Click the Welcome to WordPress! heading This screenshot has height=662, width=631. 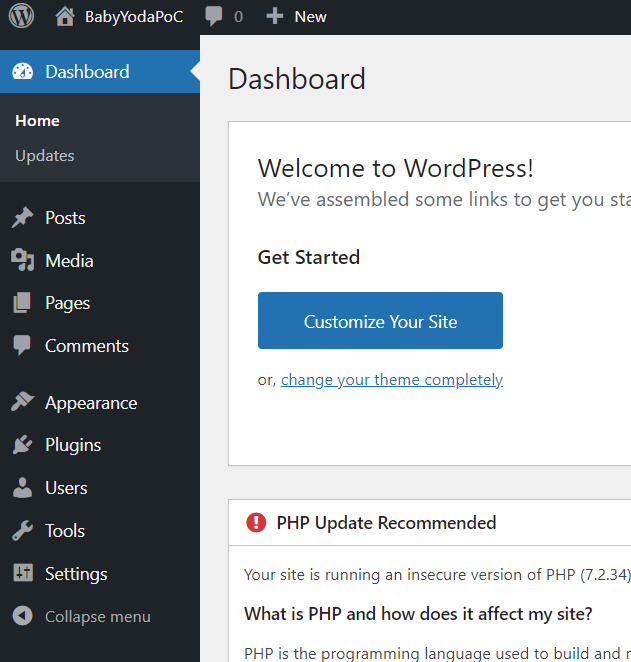(395, 168)
